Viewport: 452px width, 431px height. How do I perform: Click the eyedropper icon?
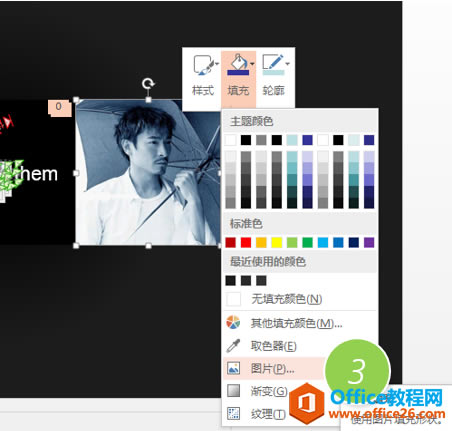click(x=233, y=346)
